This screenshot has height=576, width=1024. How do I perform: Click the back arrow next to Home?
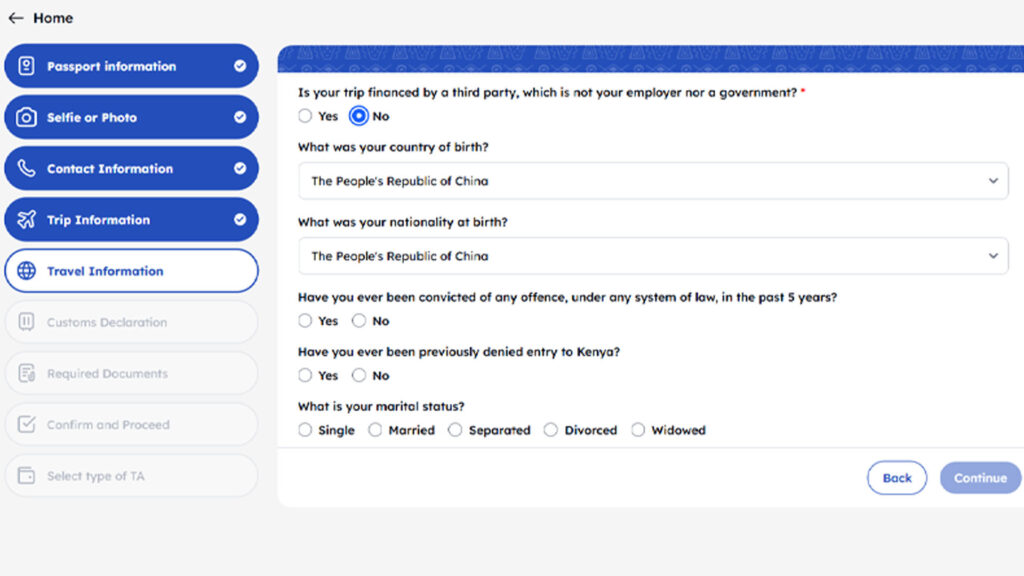point(16,18)
